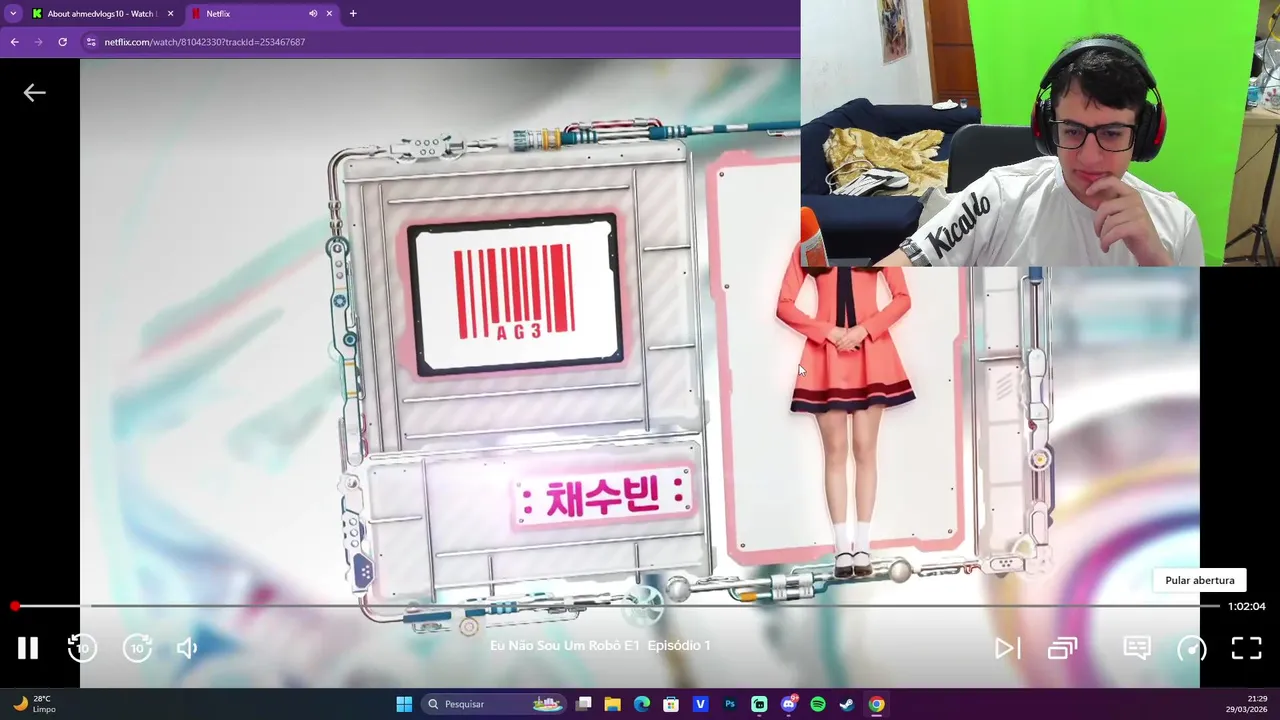This screenshot has width=1280, height=720.
Task: Open Microsoft Store from the taskbar
Action: coord(671,704)
